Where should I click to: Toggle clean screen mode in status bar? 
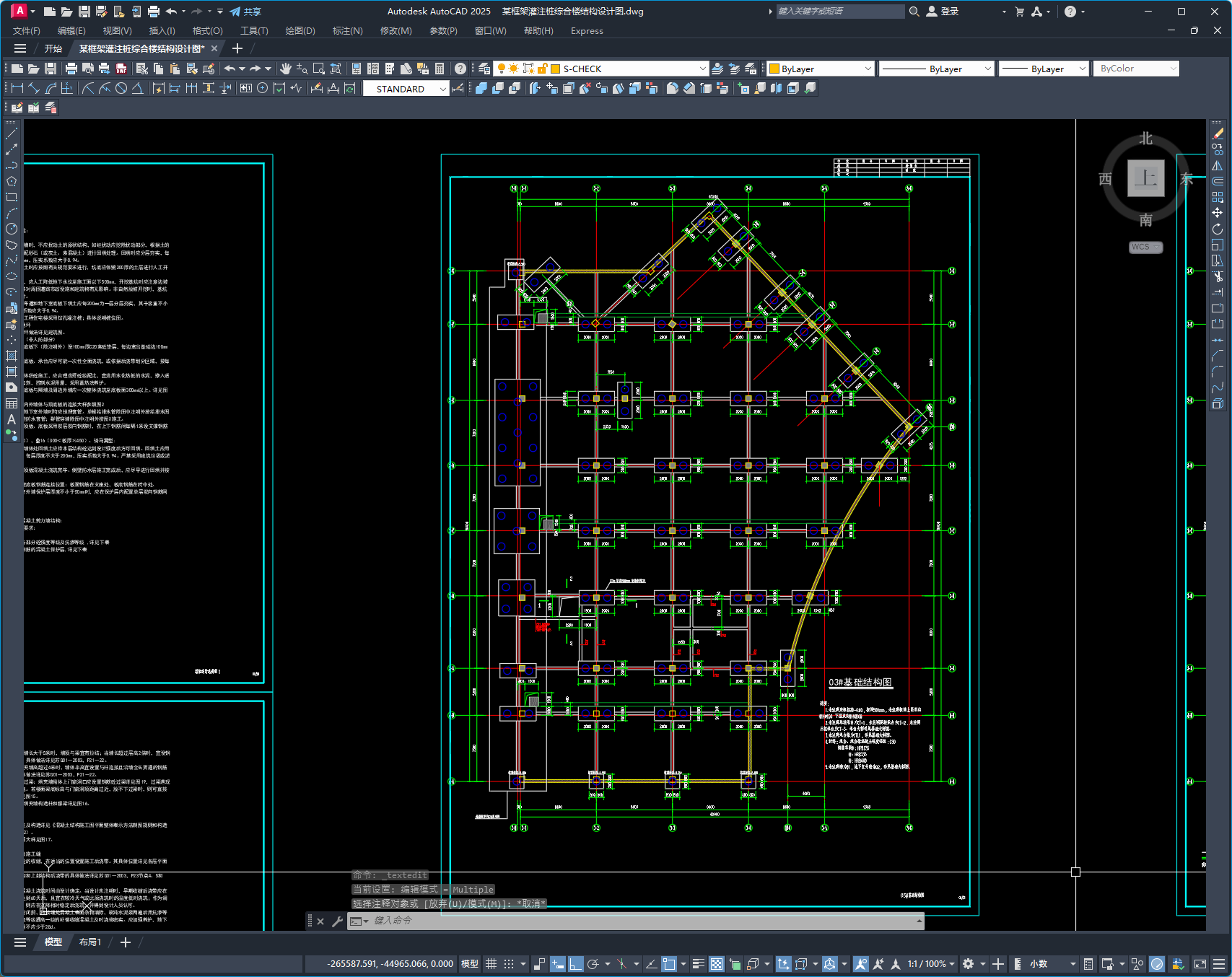(1200, 964)
